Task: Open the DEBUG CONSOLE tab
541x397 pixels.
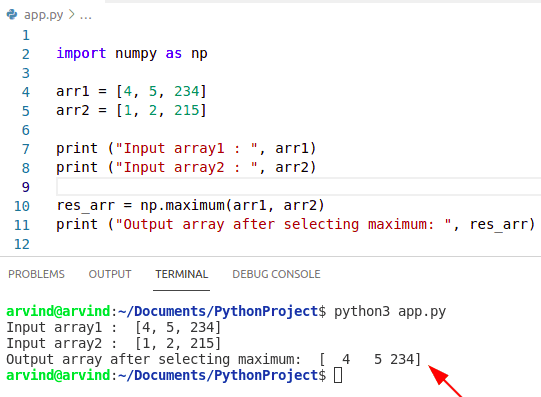Action: tap(276, 274)
